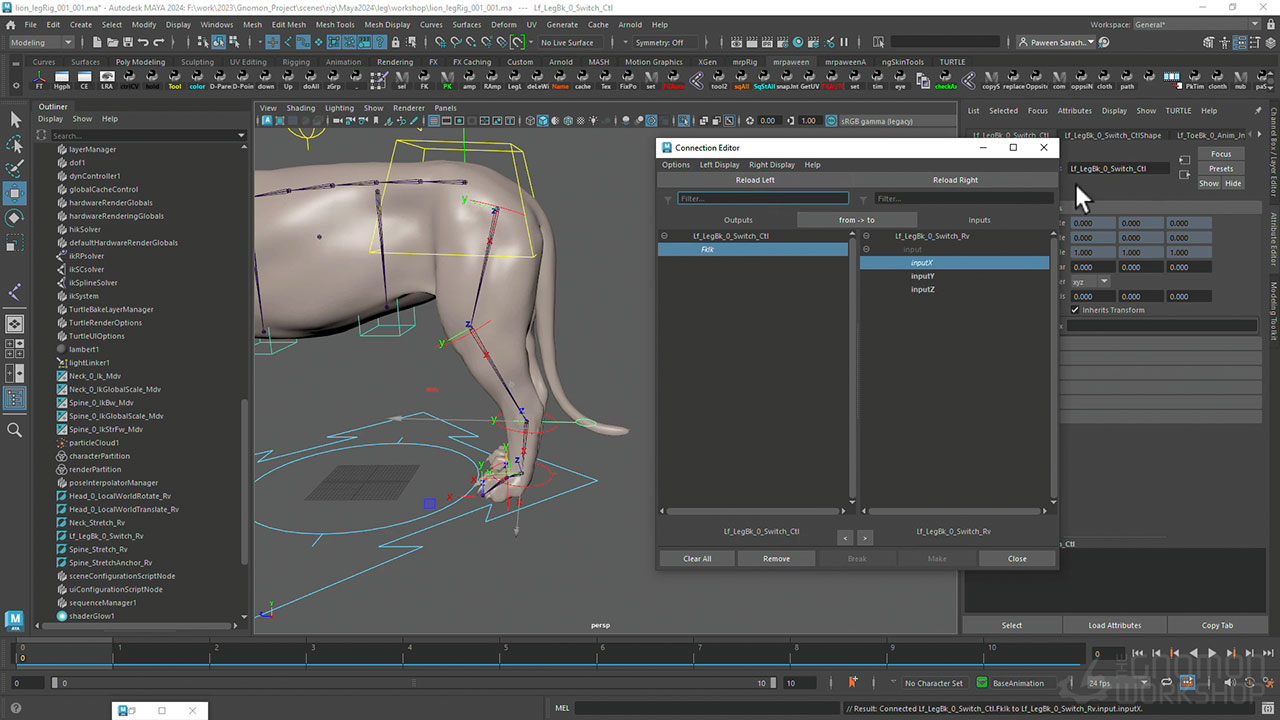Collapse the Lf_LegBk_0_Switch_Ctl outputs node

point(664,236)
